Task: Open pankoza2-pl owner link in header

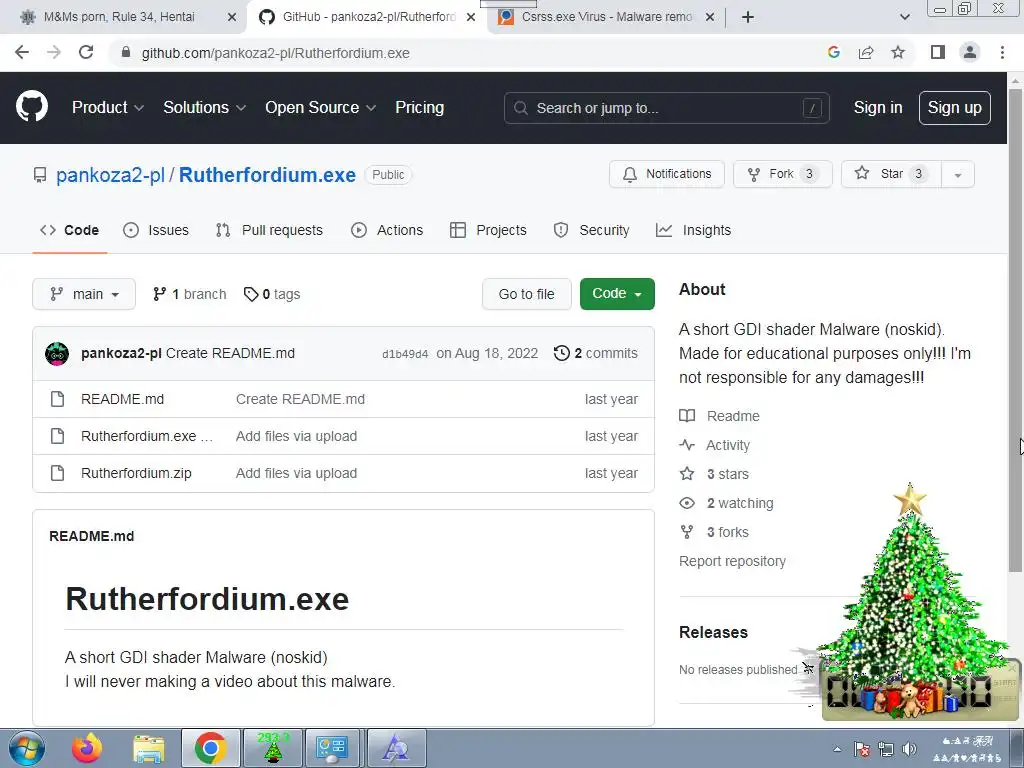Action: [110, 175]
